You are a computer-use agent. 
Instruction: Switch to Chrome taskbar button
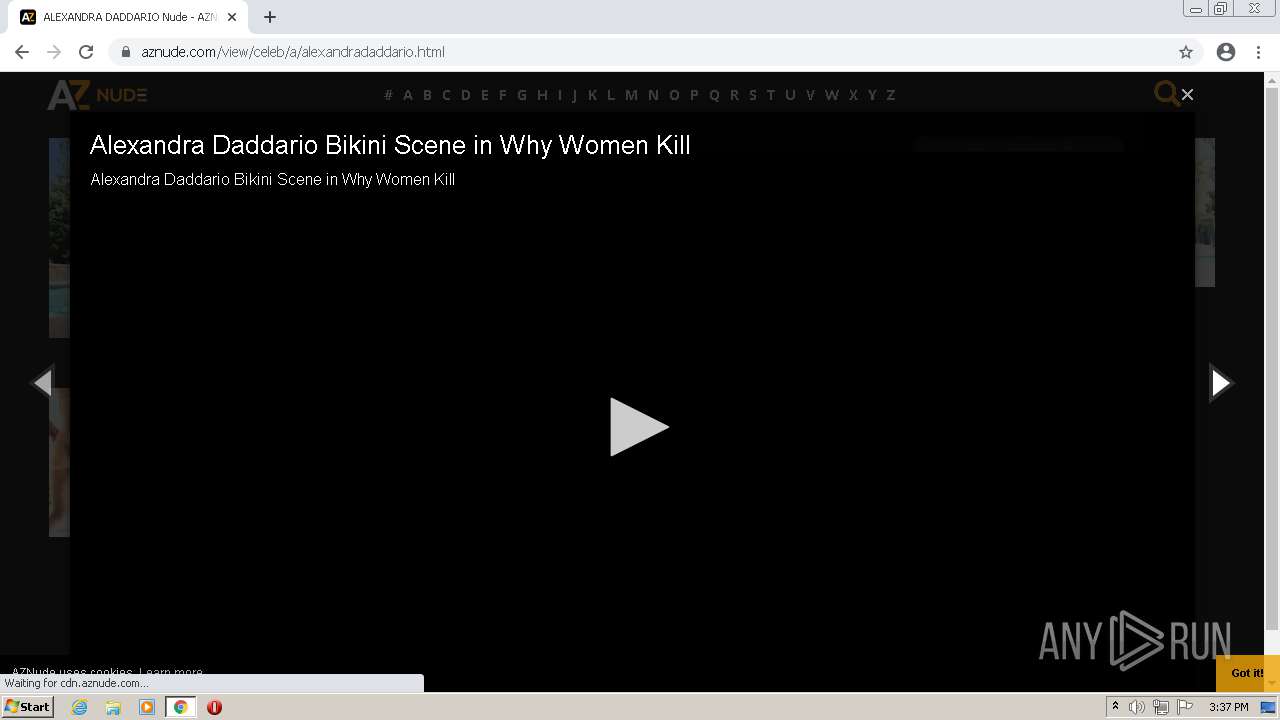coord(180,707)
